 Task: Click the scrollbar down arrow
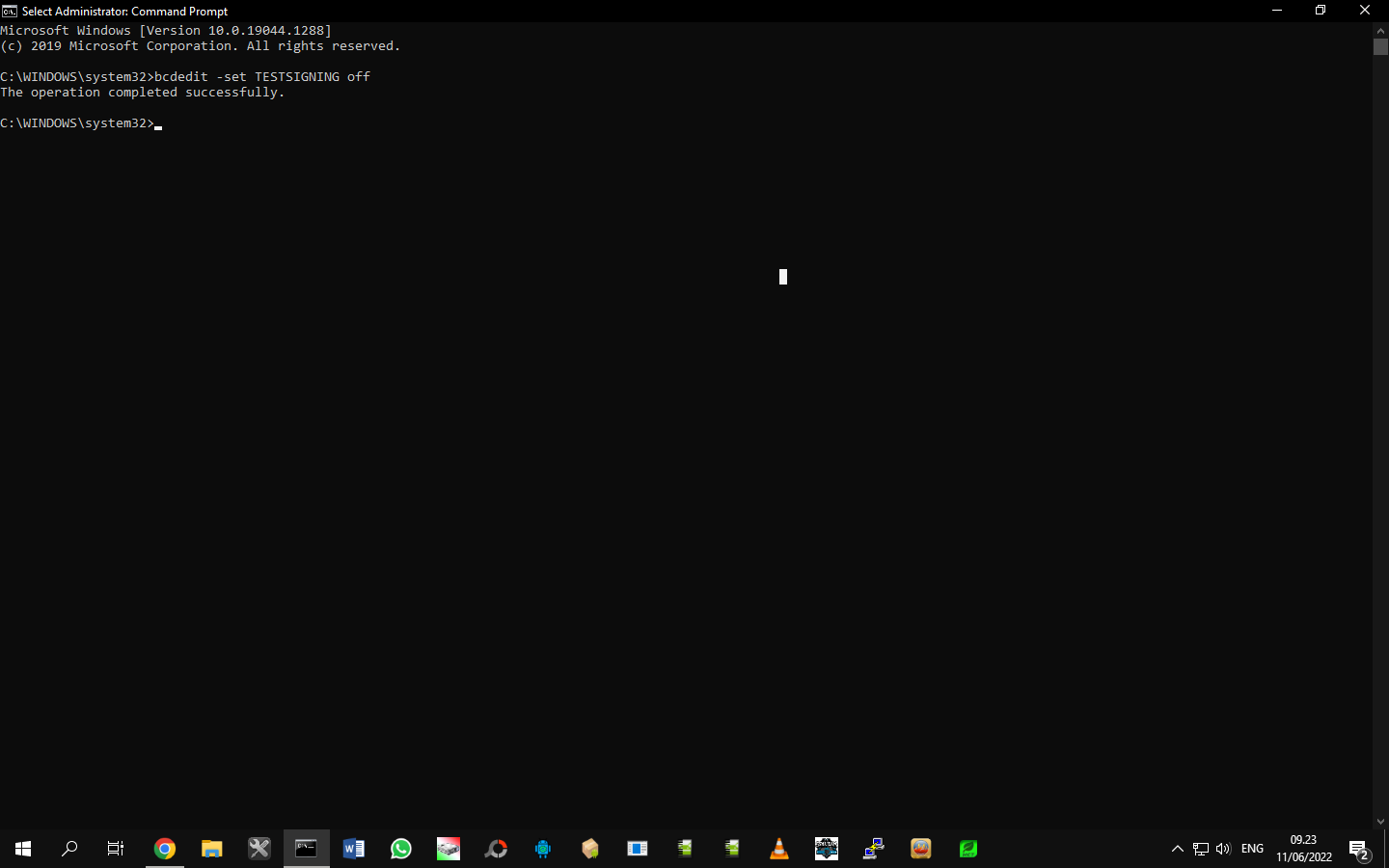pos(1380,822)
